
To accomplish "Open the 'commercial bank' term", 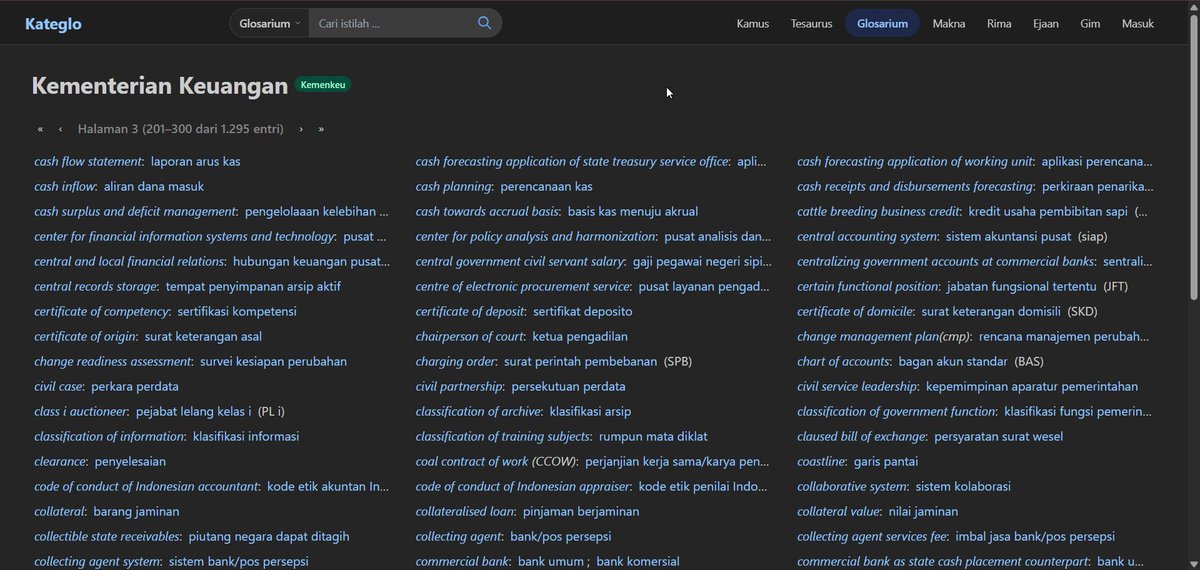I will tap(463, 561).
